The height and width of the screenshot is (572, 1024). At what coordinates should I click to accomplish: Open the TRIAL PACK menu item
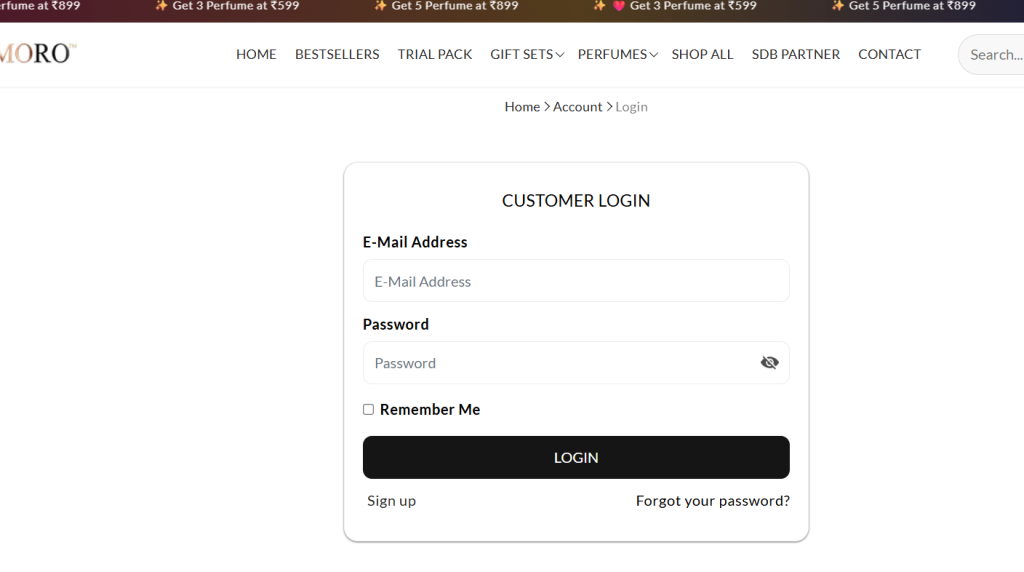click(x=435, y=54)
